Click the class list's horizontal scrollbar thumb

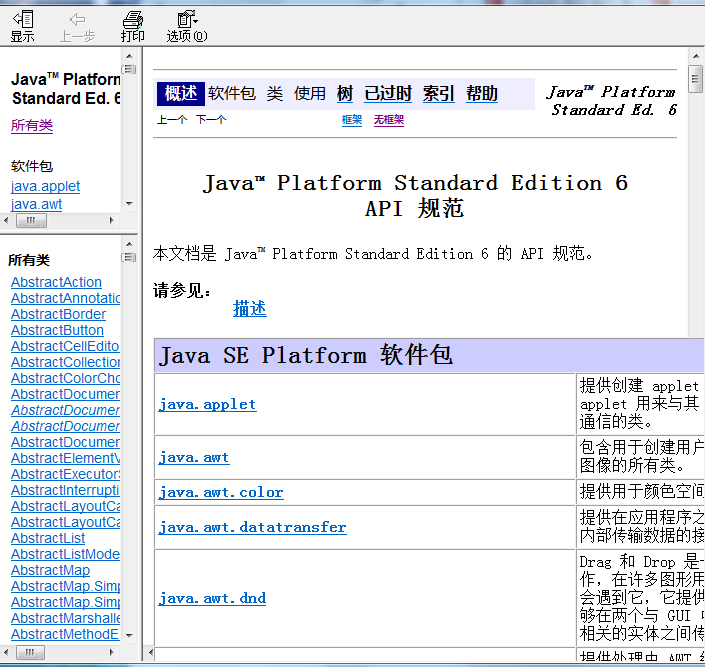coord(30,652)
